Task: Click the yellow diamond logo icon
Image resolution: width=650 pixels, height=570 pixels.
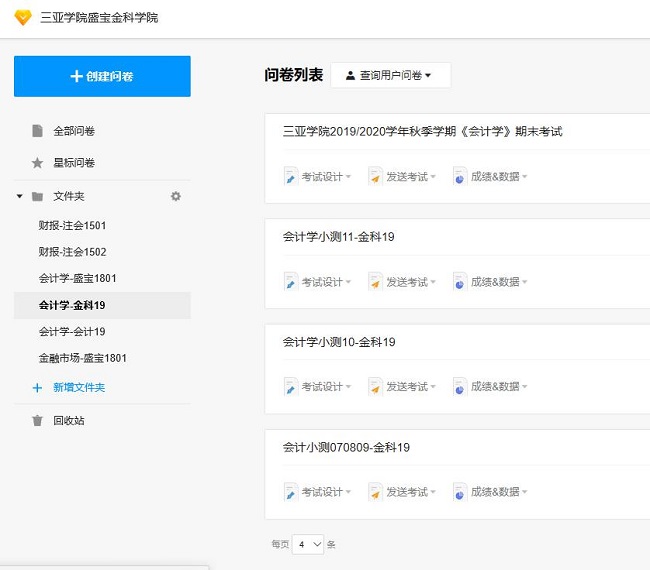Action: 20,17
